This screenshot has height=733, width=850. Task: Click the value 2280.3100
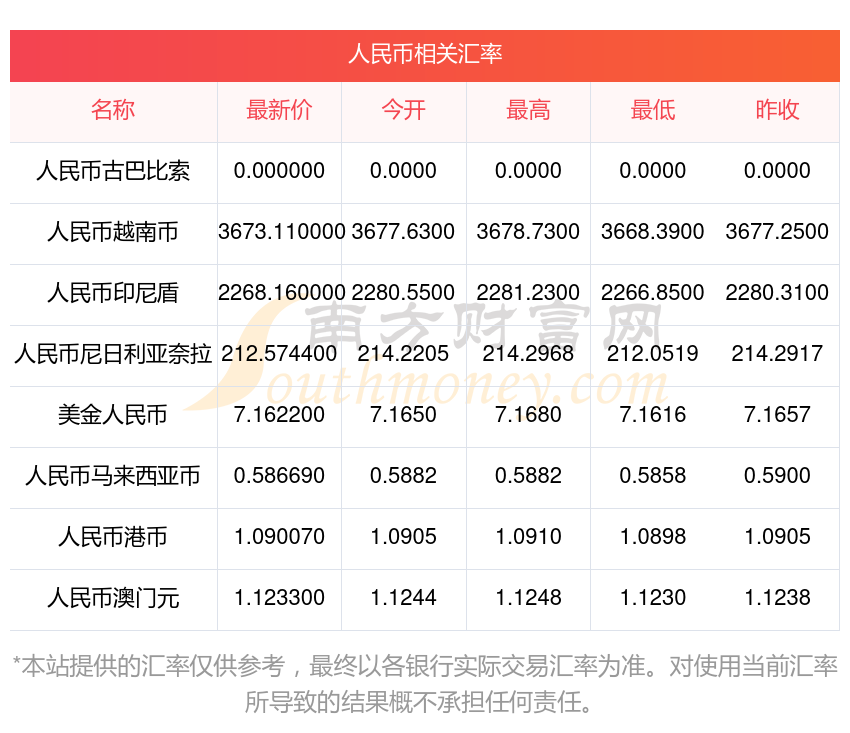(x=777, y=293)
